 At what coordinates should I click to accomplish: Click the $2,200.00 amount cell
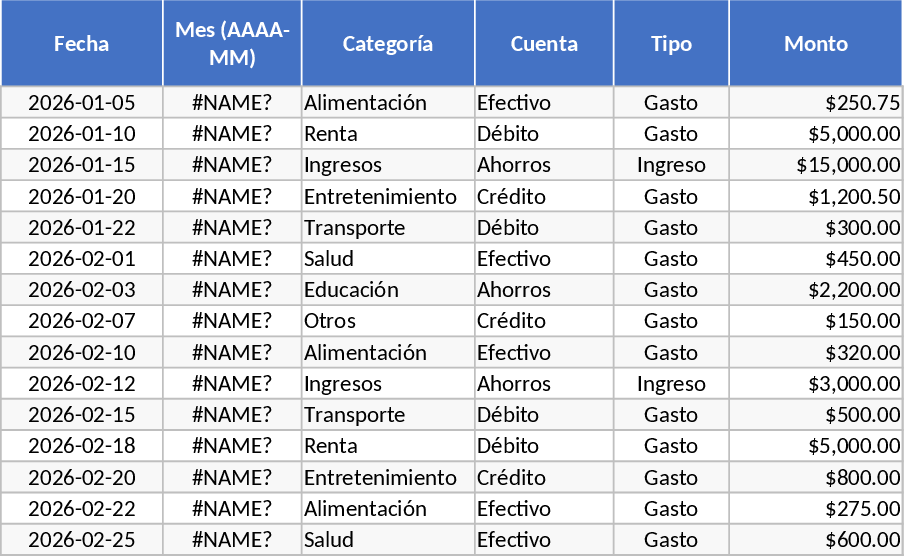(816, 290)
